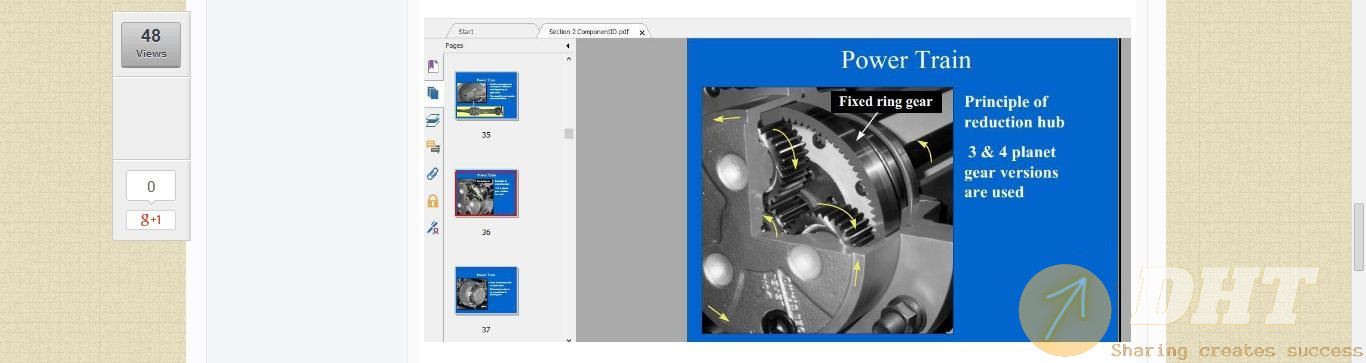The height and width of the screenshot is (363, 1366).
Task: Click the thumbnail scroll down arrow
Action: tap(569, 340)
